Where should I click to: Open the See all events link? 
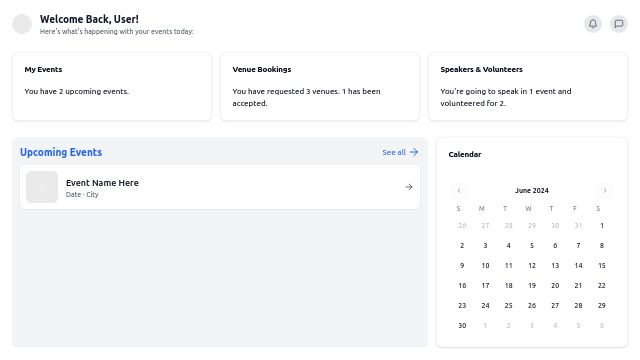click(400, 152)
